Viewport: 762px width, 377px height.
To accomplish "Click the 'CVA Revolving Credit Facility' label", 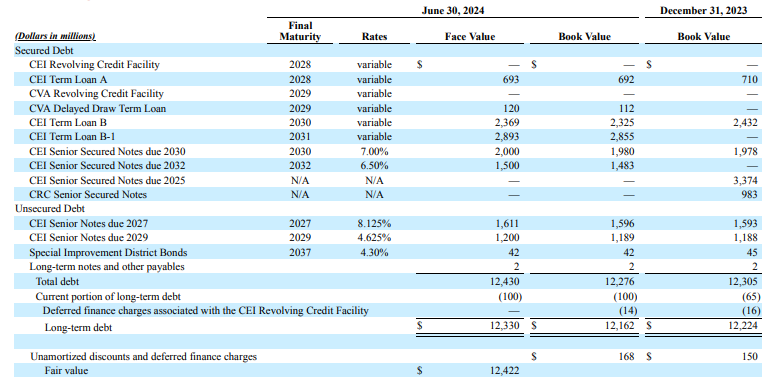I will tap(96, 93).
